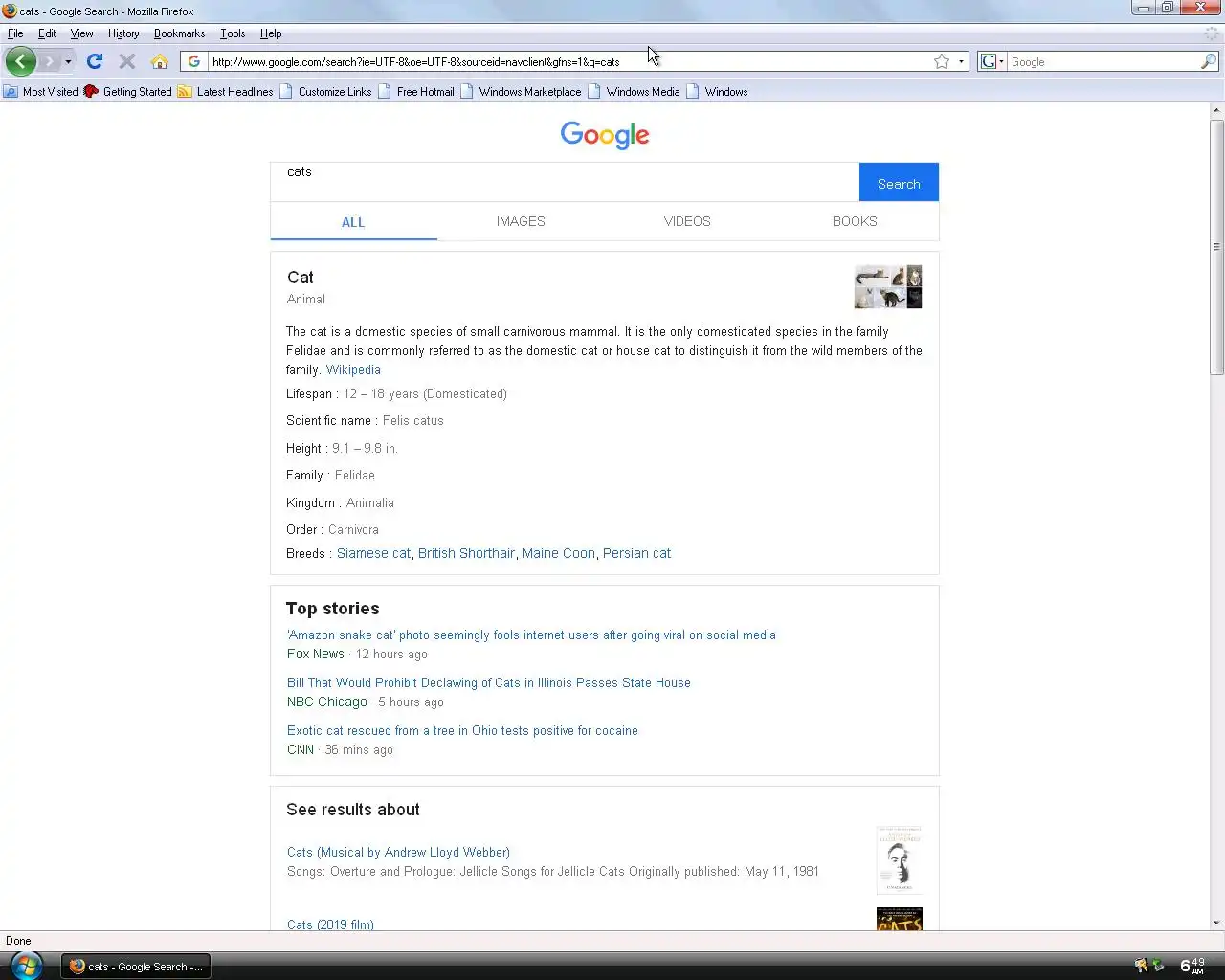Image resolution: width=1225 pixels, height=980 pixels.
Task: Open the Windows Marketplace bookmark
Action: (521, 92)
